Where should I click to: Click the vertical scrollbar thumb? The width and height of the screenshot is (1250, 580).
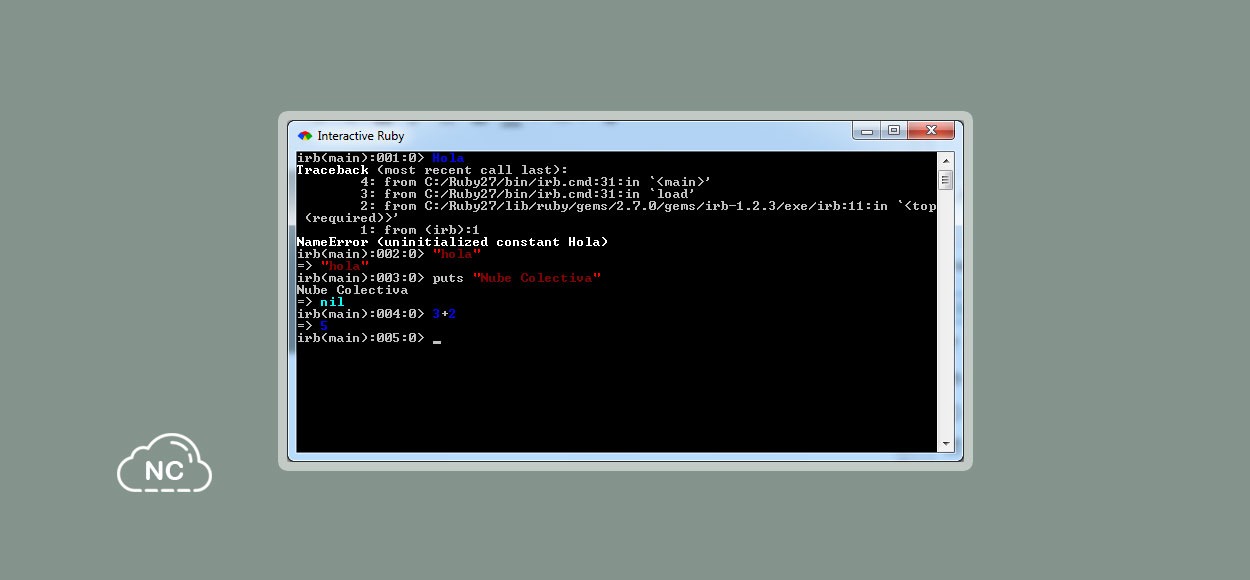tap(945, 180)
